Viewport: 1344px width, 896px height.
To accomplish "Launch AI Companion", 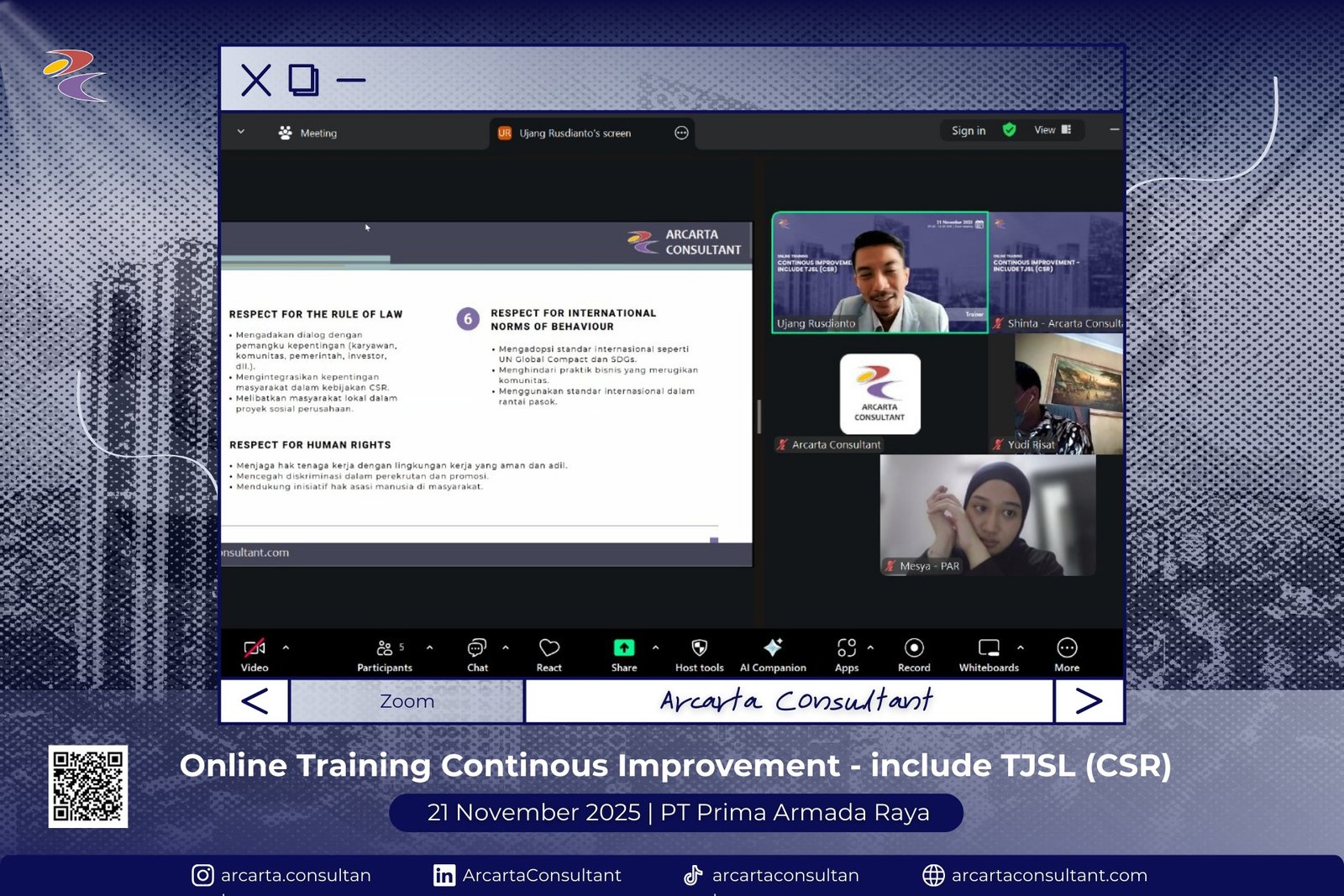I will [x=773, y=653].
